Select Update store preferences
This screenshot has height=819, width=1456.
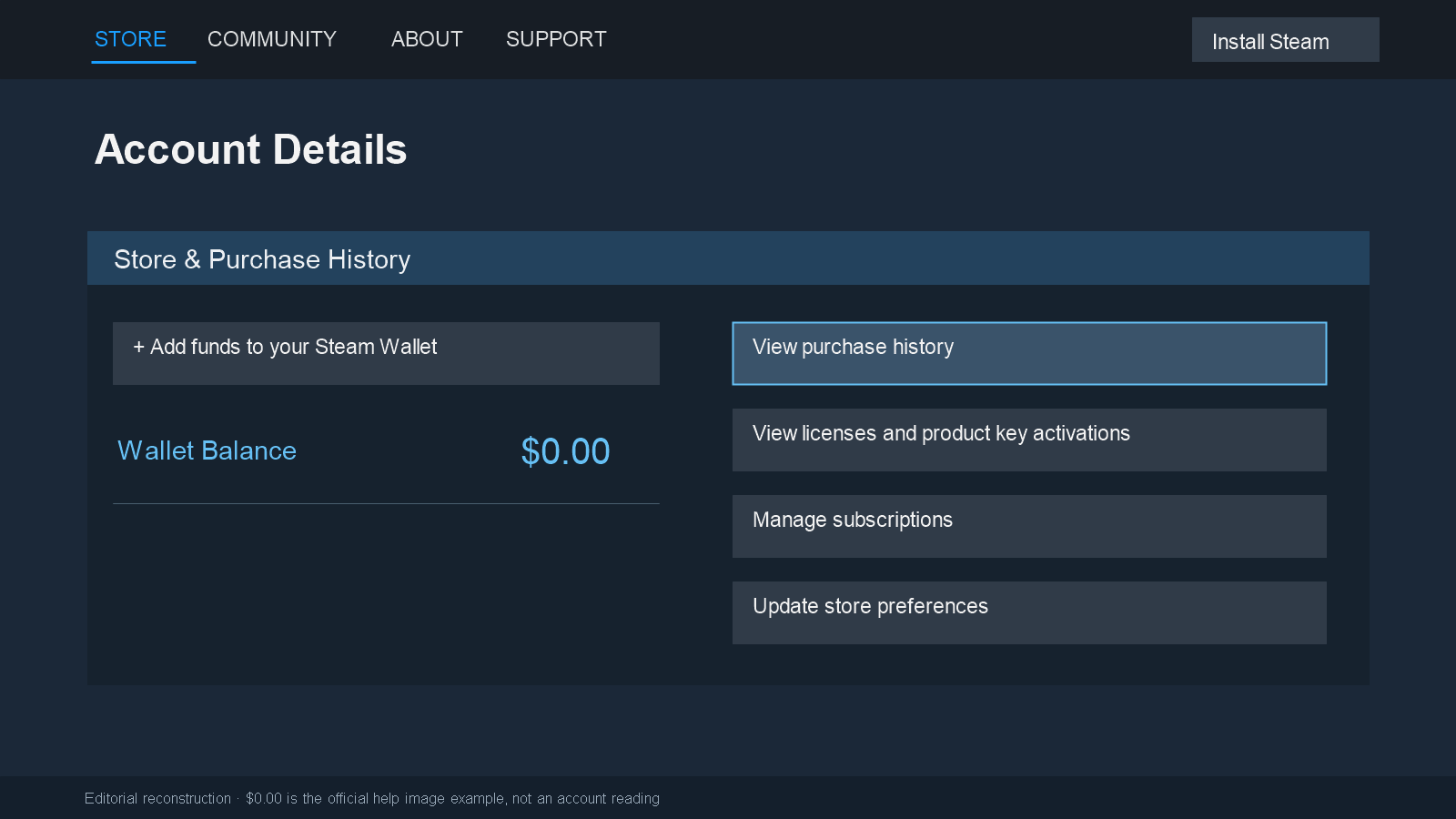tap(1029, 612)
